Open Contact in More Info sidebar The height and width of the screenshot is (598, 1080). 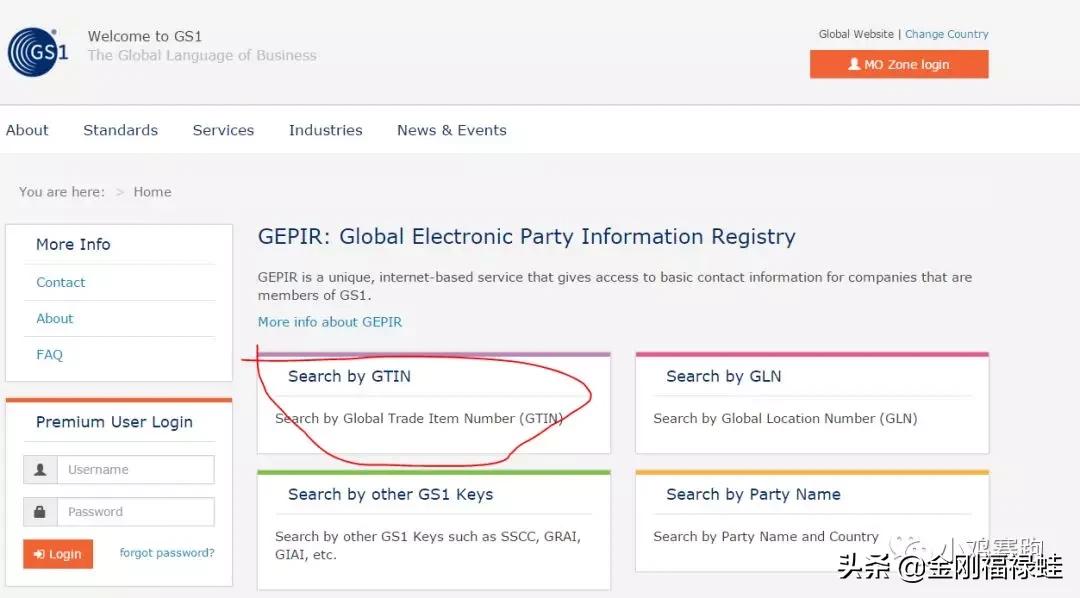61,283
